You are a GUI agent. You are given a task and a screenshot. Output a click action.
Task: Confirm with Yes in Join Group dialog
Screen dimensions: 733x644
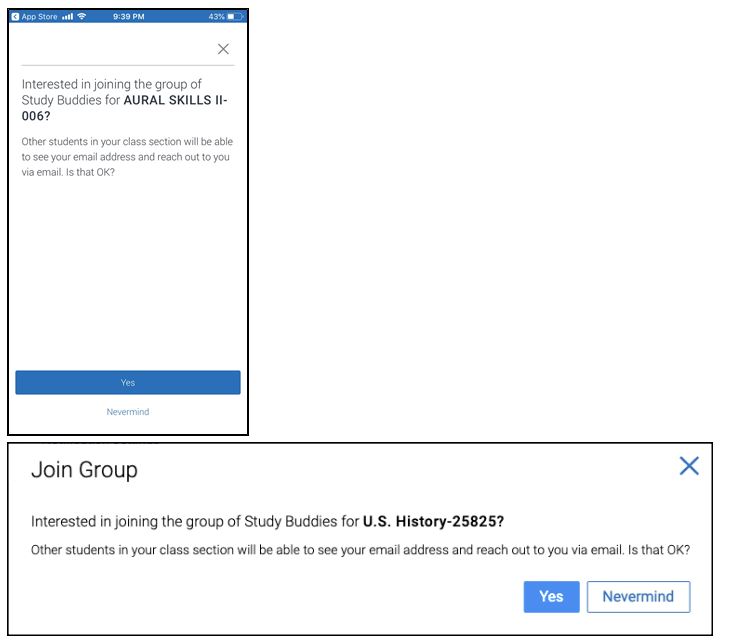coord(551,596)
